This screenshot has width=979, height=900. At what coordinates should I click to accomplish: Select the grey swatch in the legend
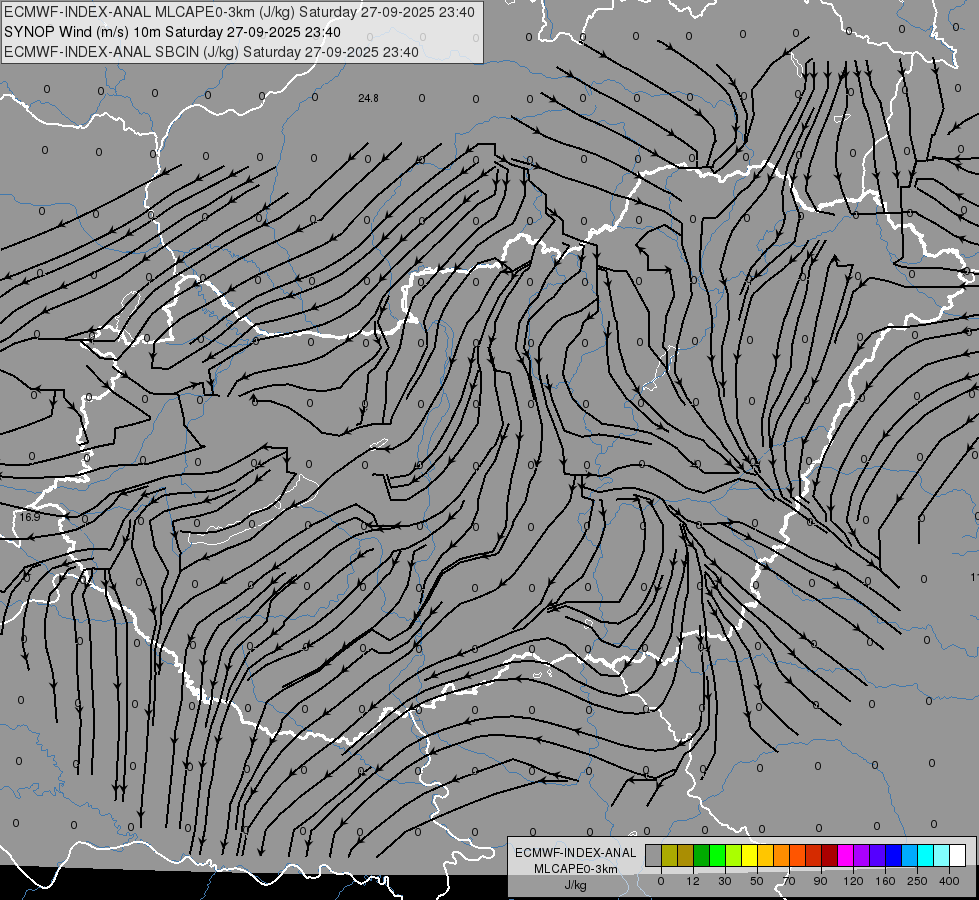654,855
